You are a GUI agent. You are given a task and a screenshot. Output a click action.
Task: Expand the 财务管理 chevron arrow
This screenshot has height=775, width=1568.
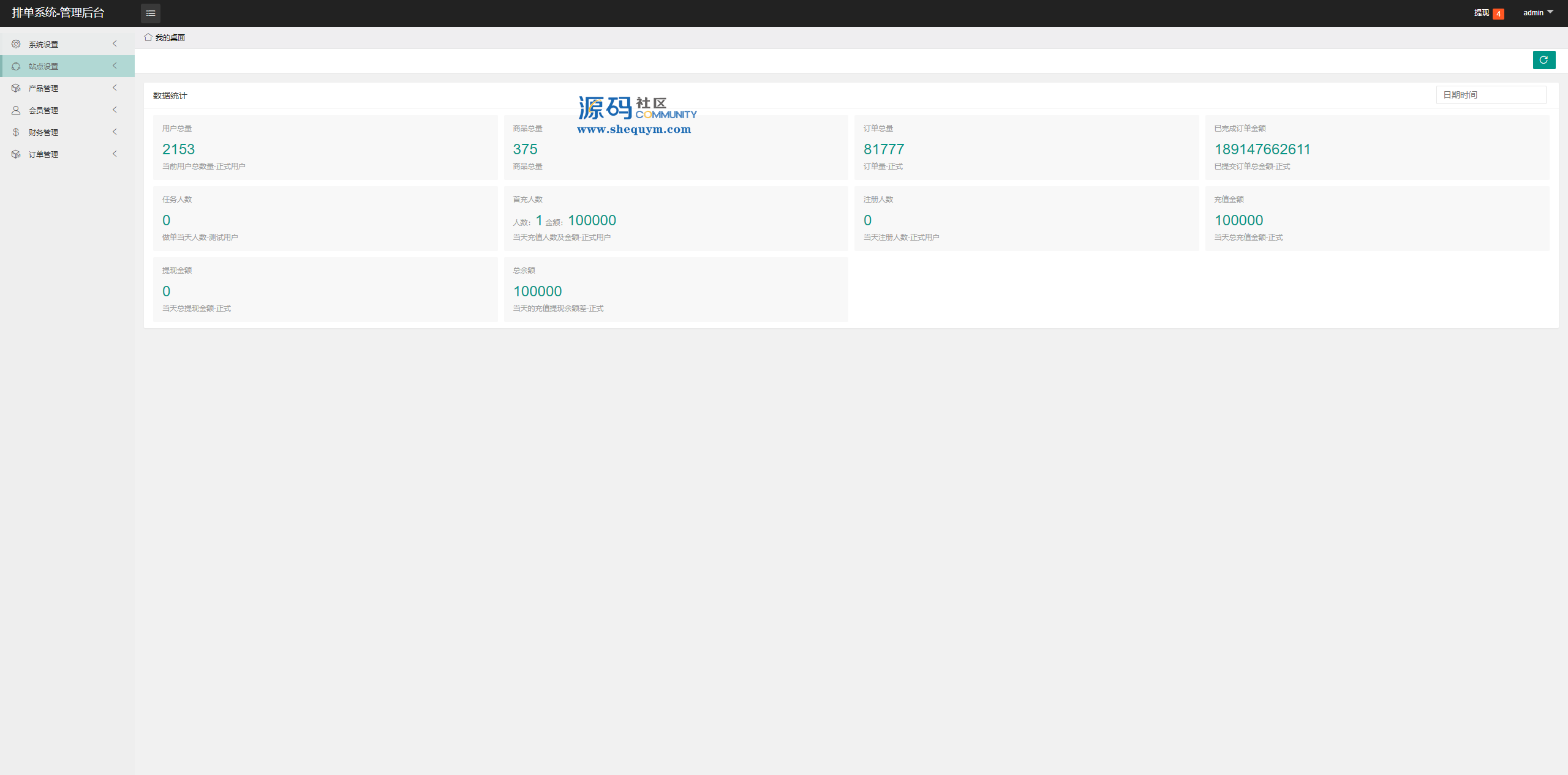tap(115, 132)
